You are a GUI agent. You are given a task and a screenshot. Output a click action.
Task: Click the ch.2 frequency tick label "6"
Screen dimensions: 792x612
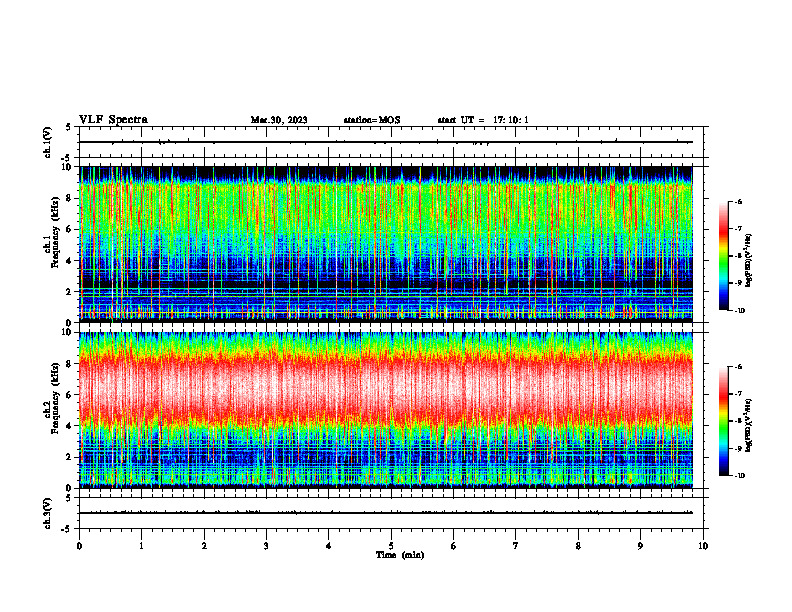point(70,395)
